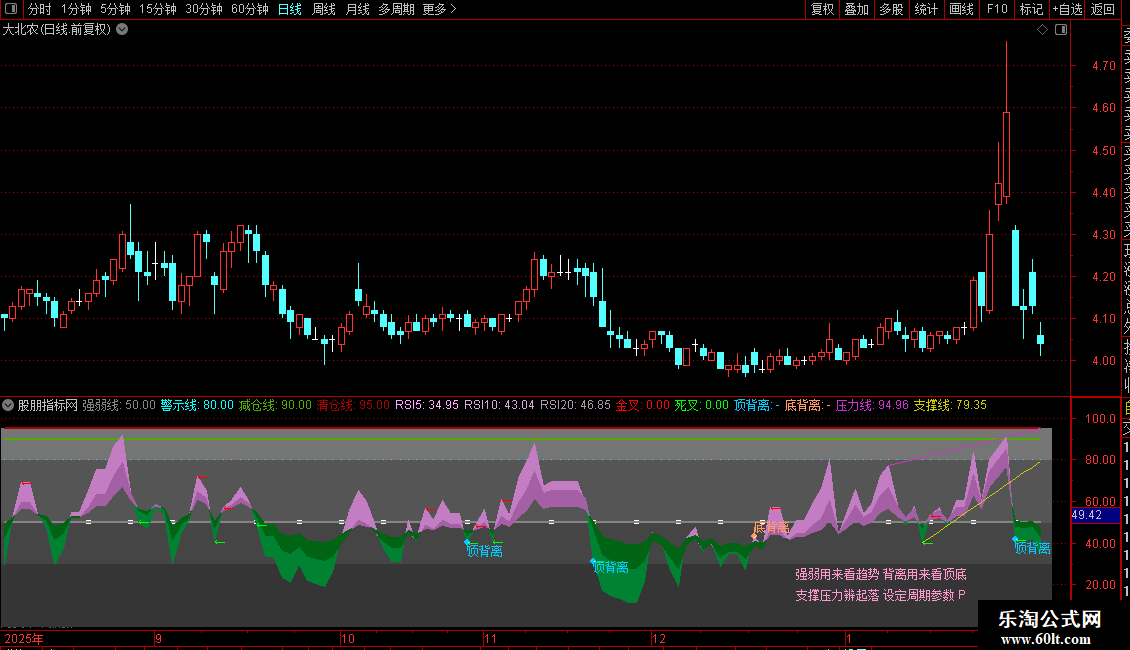1130x650 pixels.
Task: Click the 4.00 price axis label
Action: tap(1103, 361)
